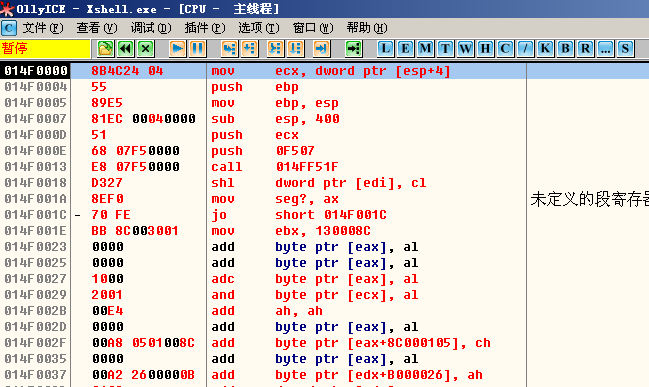Select the add byte ptr [eax+8C000105], ch line
Viewport: 649px width, 387px height.
click(351, 343)
